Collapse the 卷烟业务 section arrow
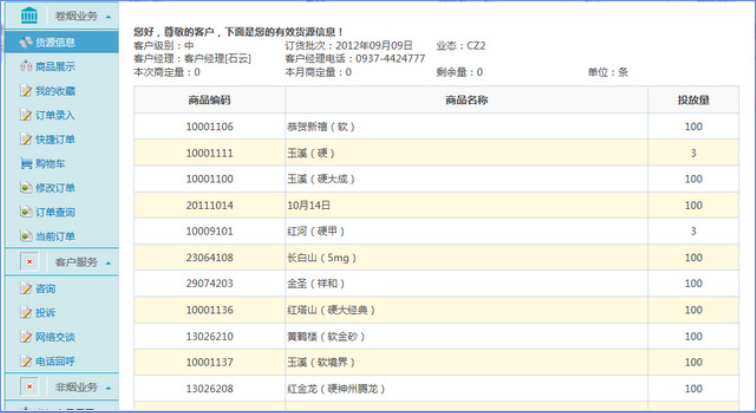The height and width of the screenshot is (413, 756). point(108,17)
